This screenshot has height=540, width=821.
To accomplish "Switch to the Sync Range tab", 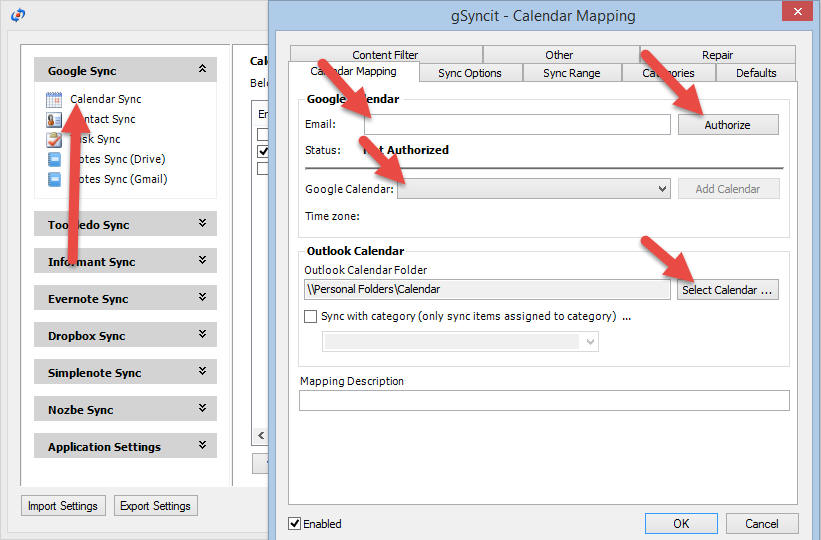I will (572, 73).
